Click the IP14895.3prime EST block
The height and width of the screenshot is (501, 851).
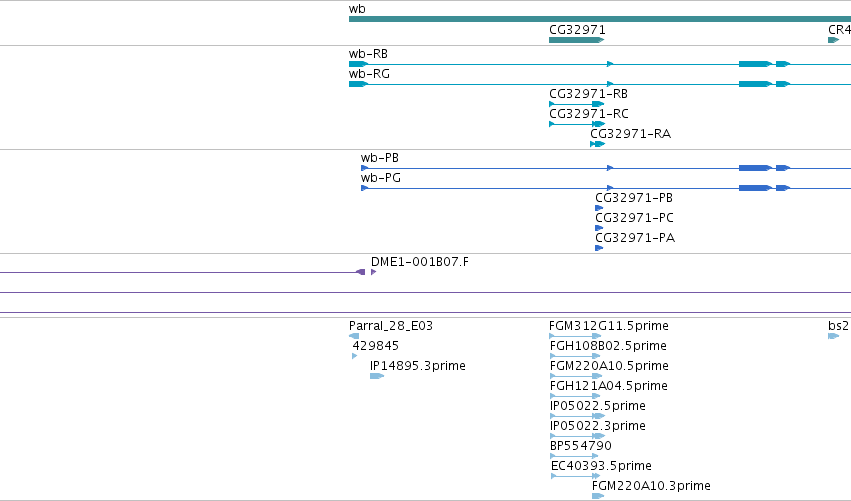pos(377,376)
